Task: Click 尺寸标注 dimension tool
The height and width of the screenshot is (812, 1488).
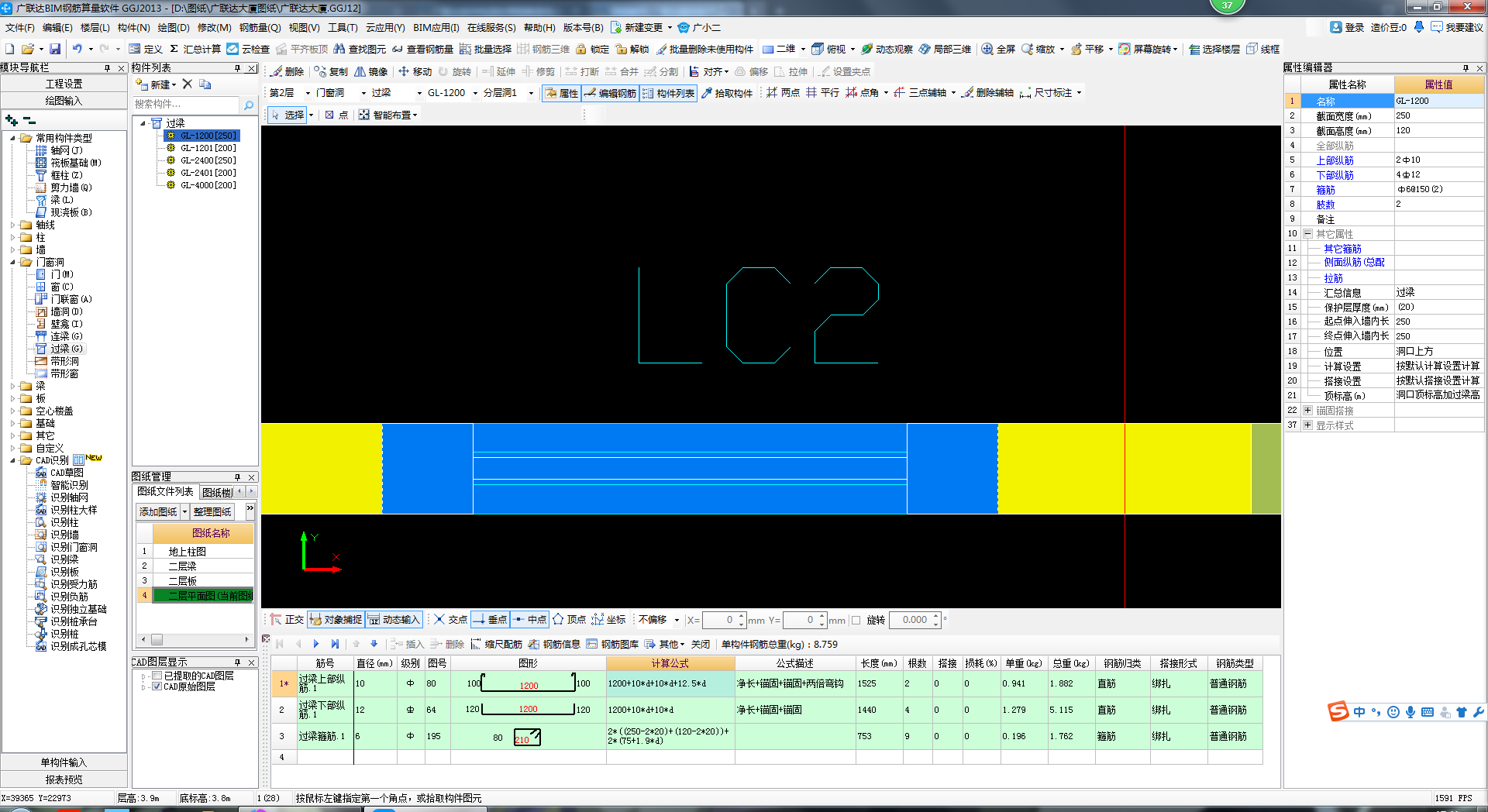Action: coord(1046,92)
